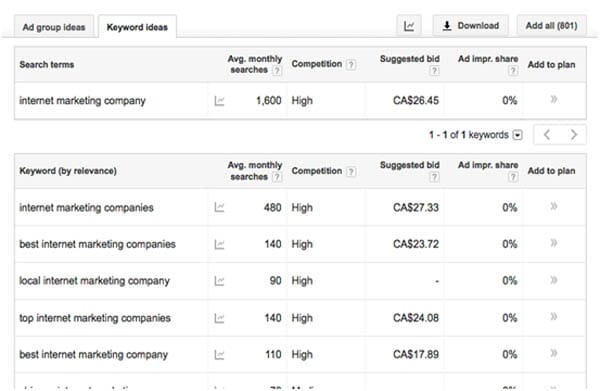Click the CA$27.33 suggested bid value
600x391 pixels.
pos(416,207)
